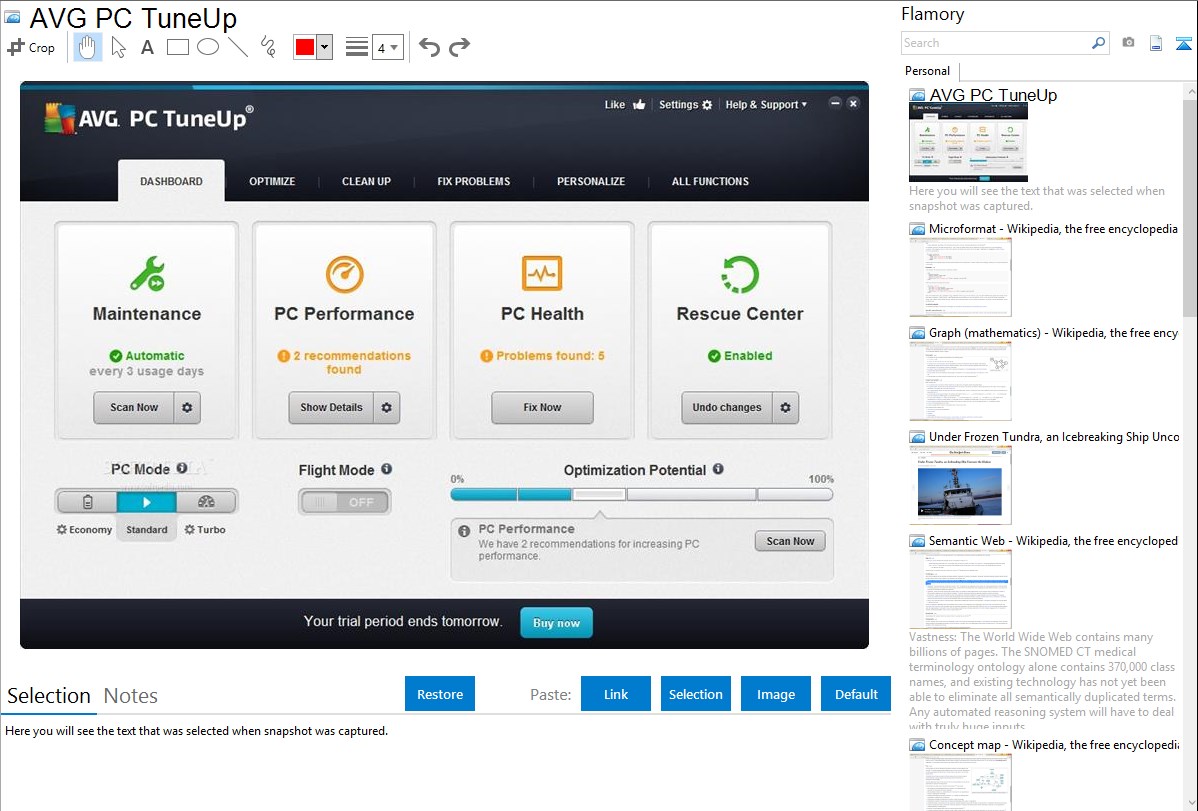Toggle Flight Mode switch on

345,502
